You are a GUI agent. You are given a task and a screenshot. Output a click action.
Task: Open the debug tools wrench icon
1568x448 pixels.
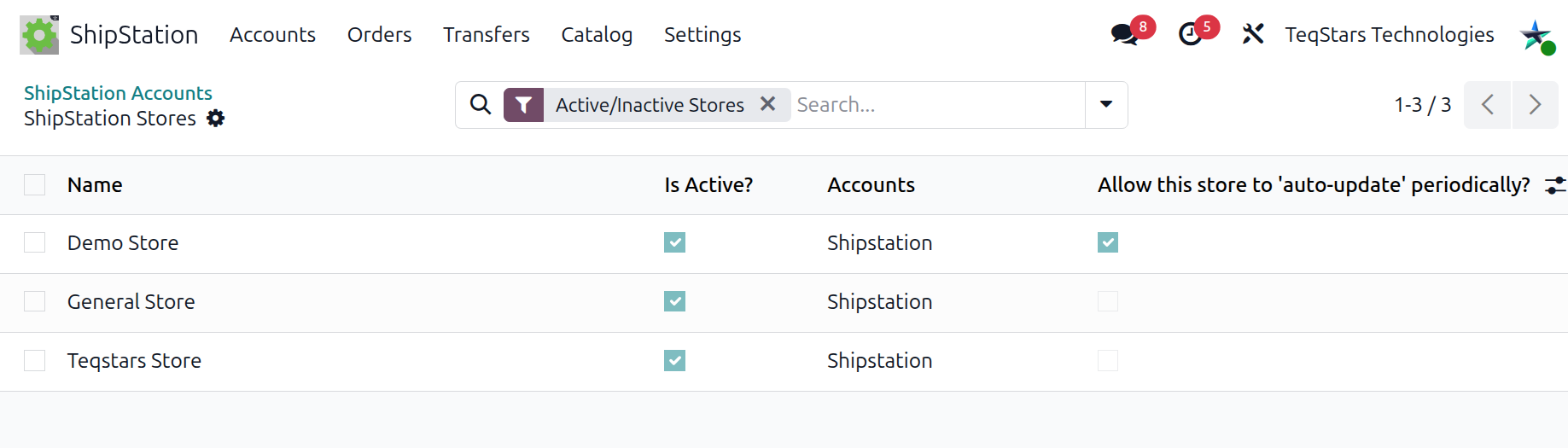(1252, 34)
